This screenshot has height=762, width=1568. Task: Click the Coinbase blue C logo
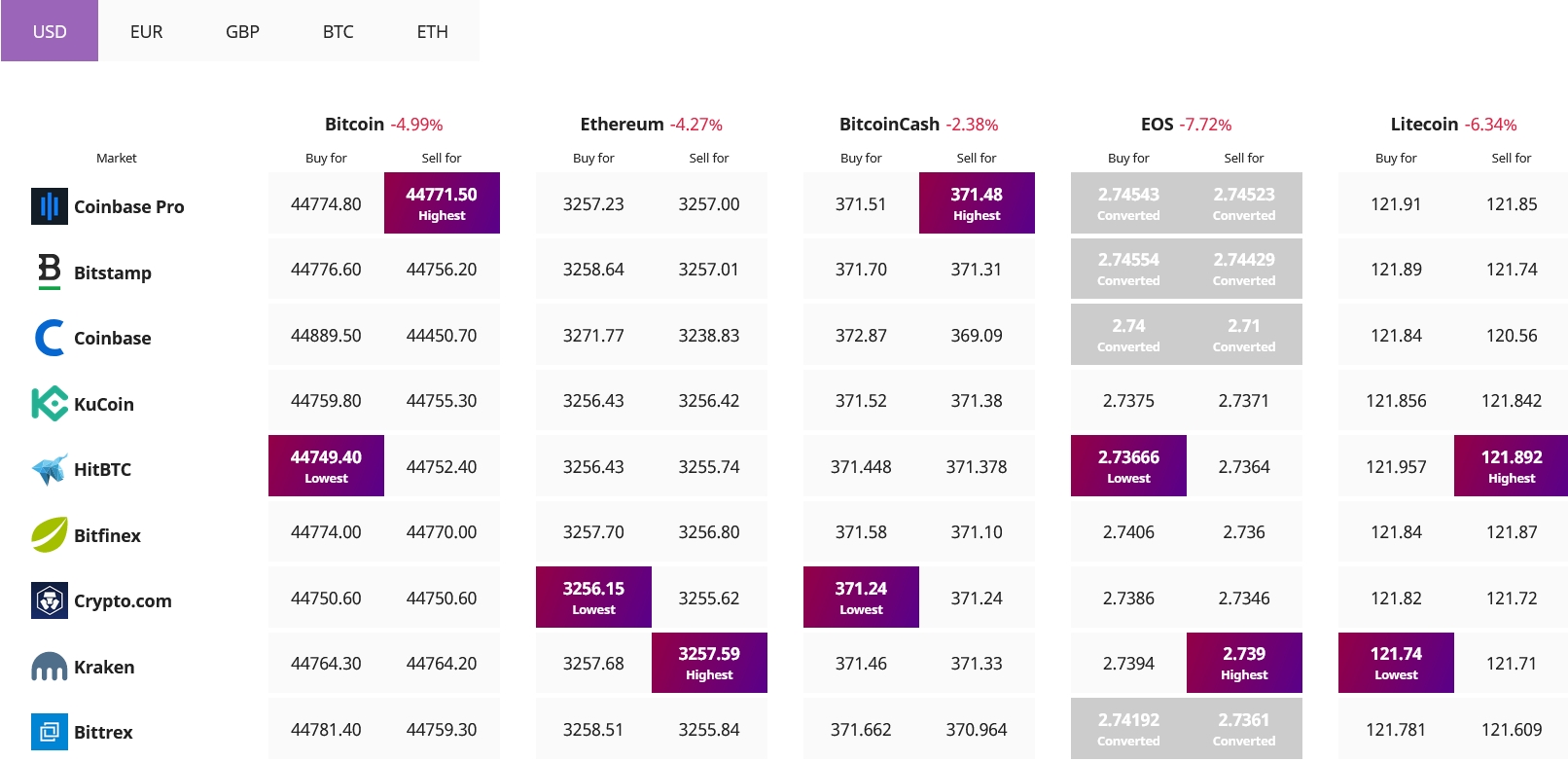point(50,338)
